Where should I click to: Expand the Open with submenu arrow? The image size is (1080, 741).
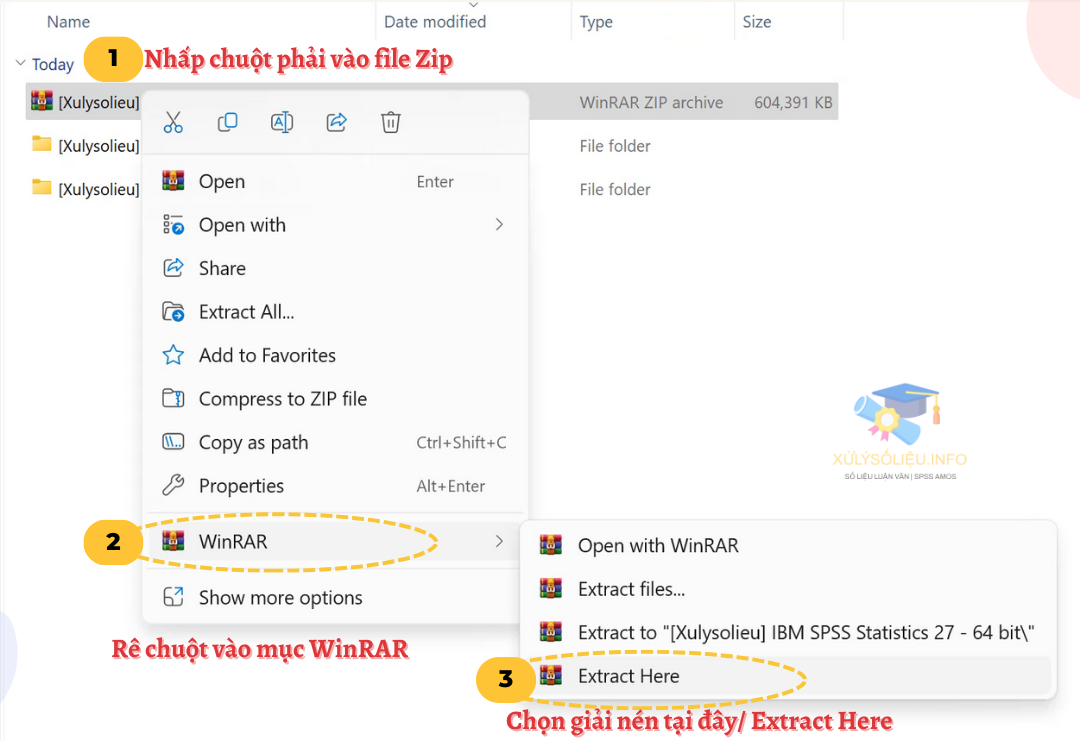(x=499, y=225)
